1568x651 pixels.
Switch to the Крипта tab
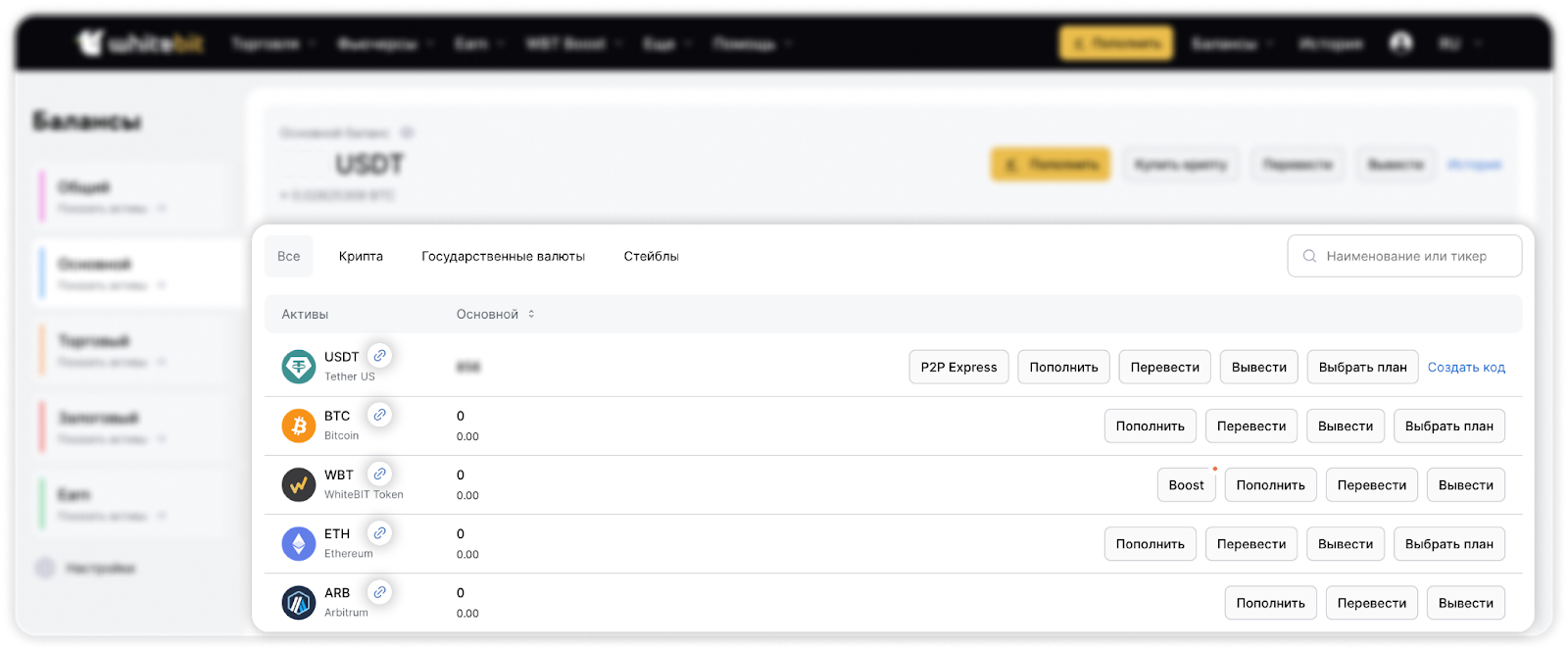pyautogui.click(x=361, y=256)
